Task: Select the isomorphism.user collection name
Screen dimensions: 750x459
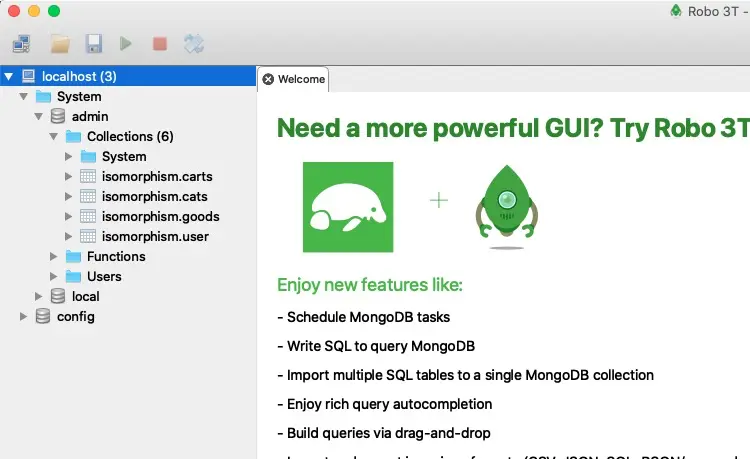Action: coord(155,237)
